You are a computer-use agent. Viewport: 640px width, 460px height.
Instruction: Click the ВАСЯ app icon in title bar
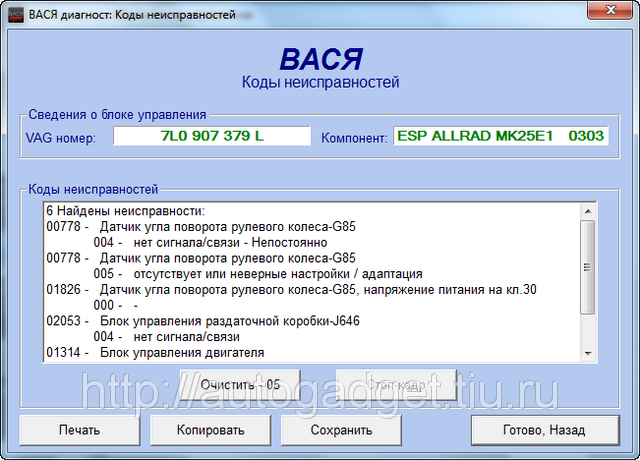coord(16,15)
